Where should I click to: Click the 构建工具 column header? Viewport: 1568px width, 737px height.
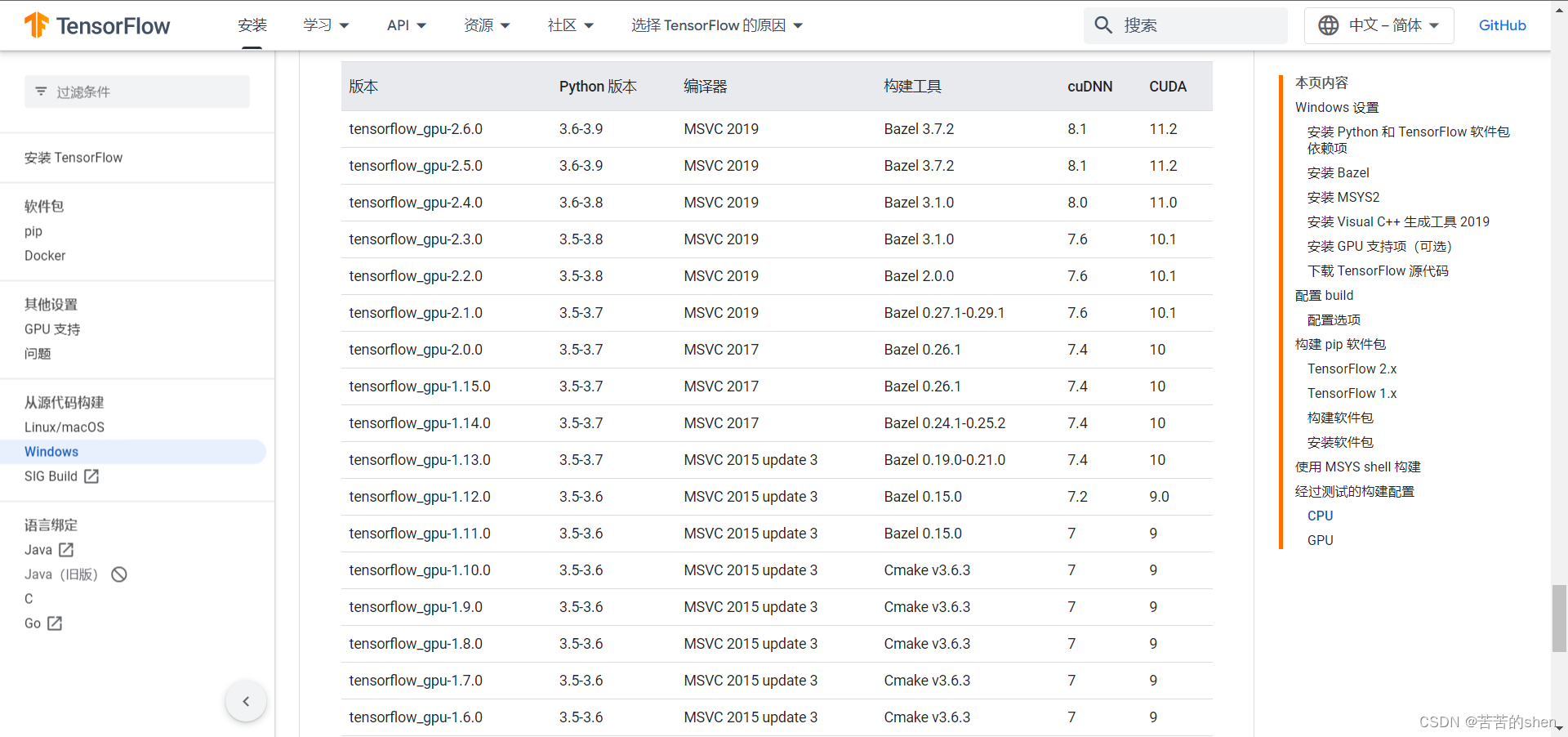click(x=912, y=87)
